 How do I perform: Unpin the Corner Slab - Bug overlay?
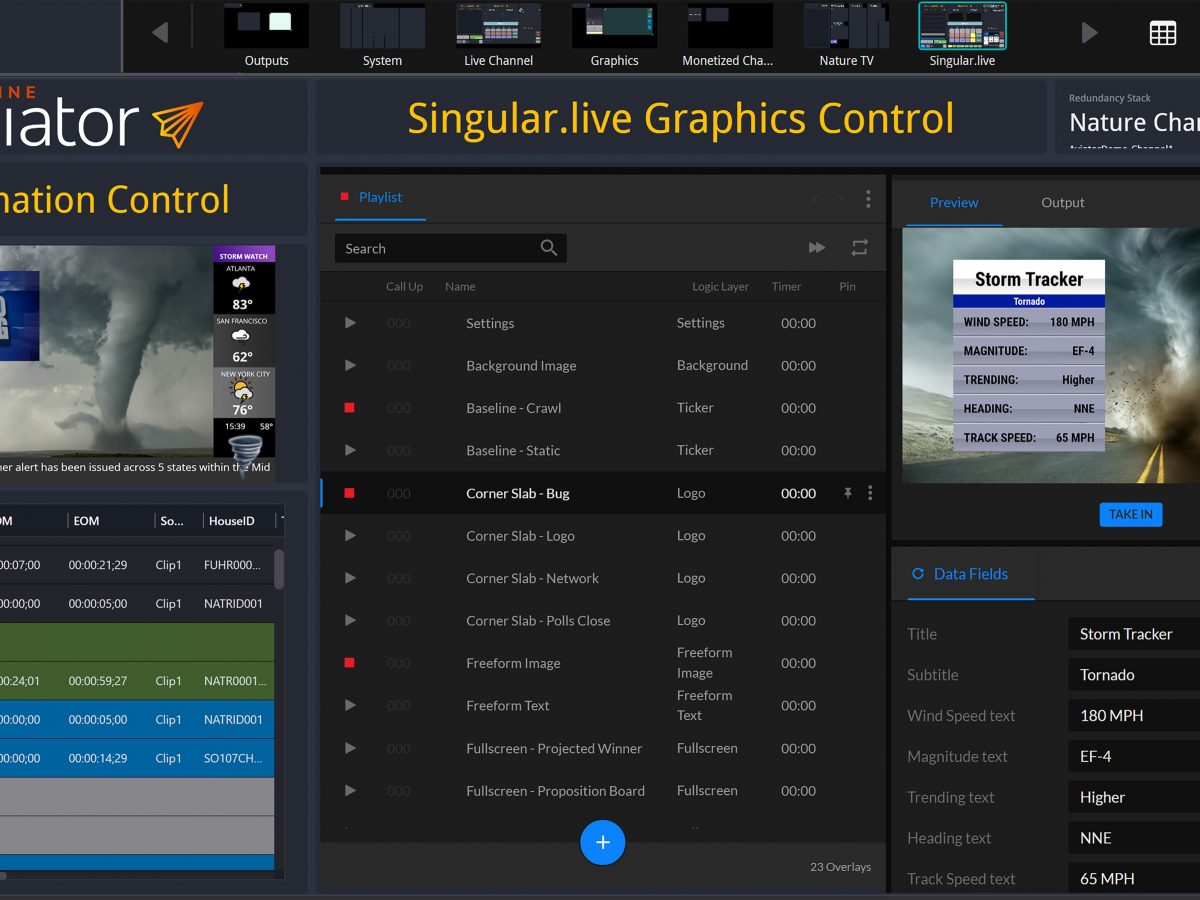click(x=845, y=493)
